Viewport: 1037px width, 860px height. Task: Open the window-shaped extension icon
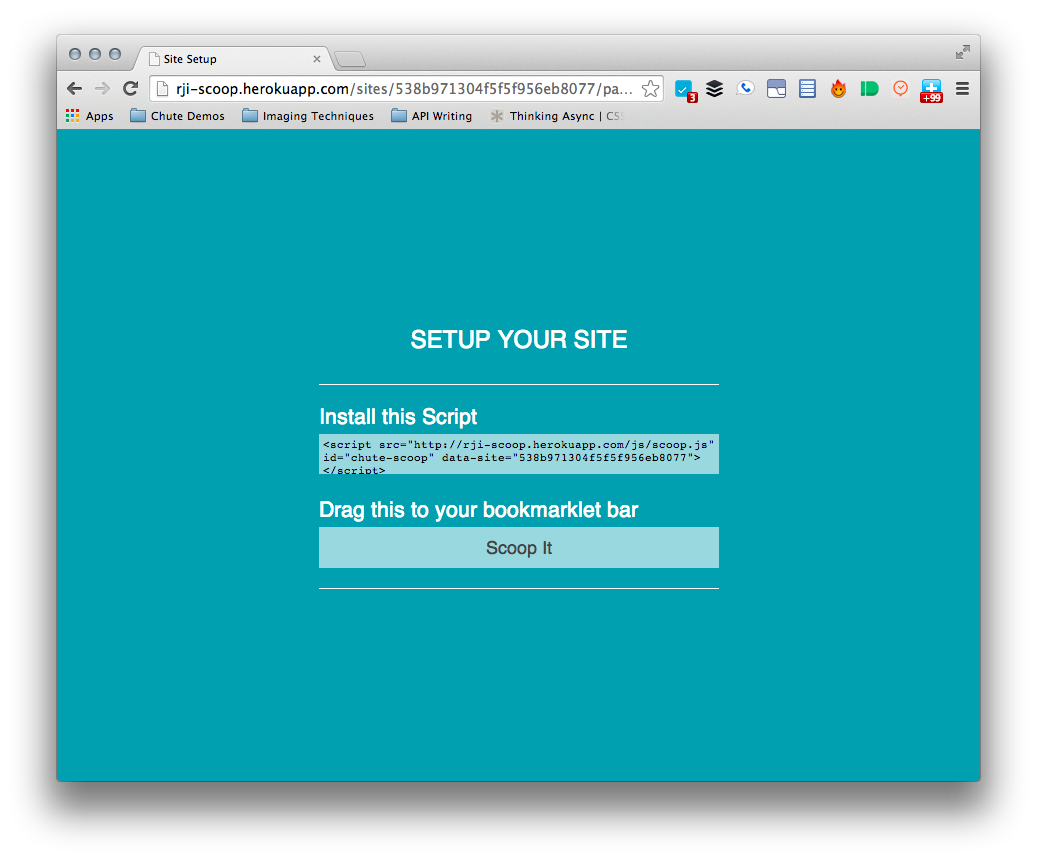pyautogui.click(x=776, y=89)
